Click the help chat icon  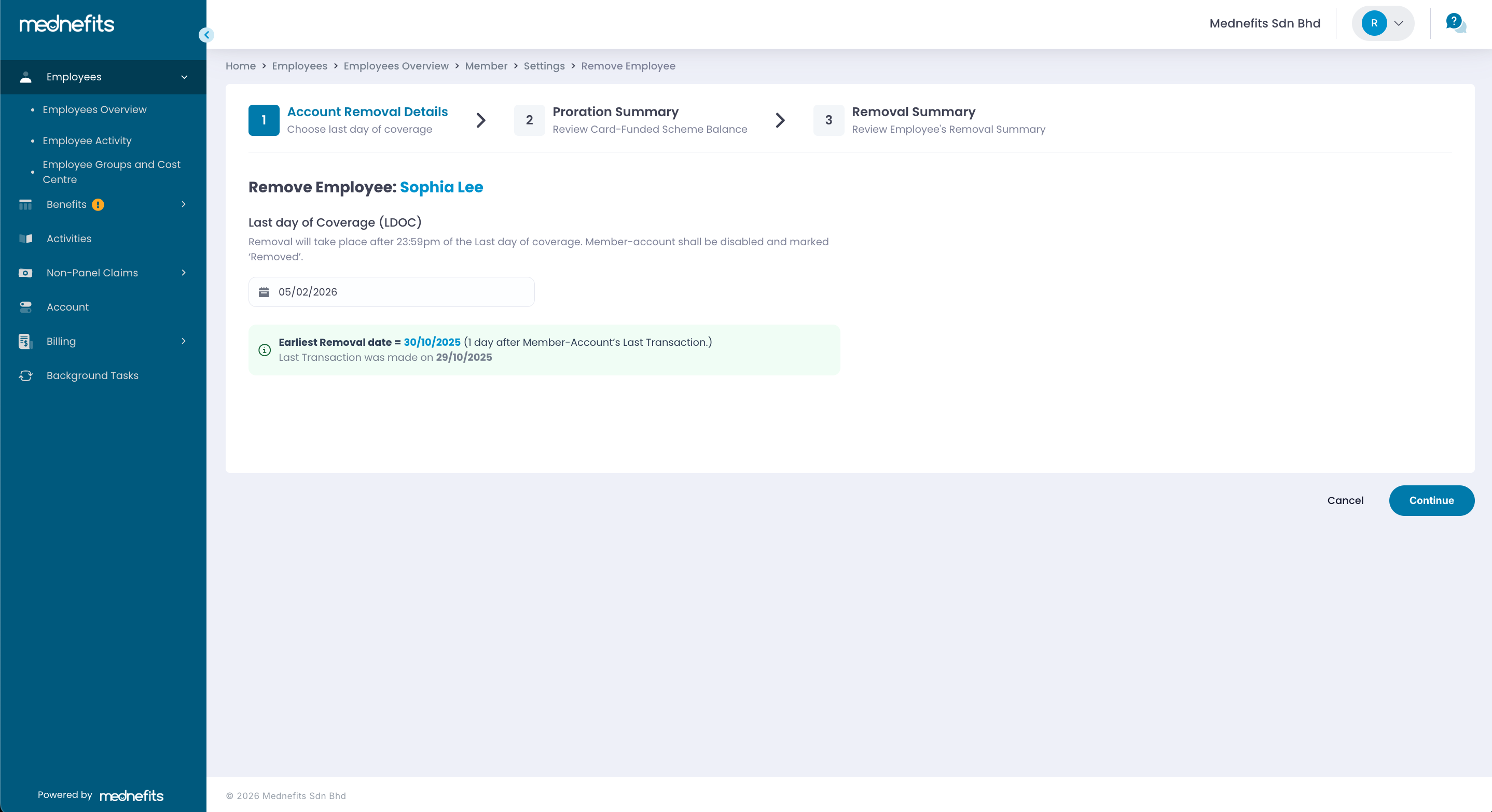tap(1454, 23)
